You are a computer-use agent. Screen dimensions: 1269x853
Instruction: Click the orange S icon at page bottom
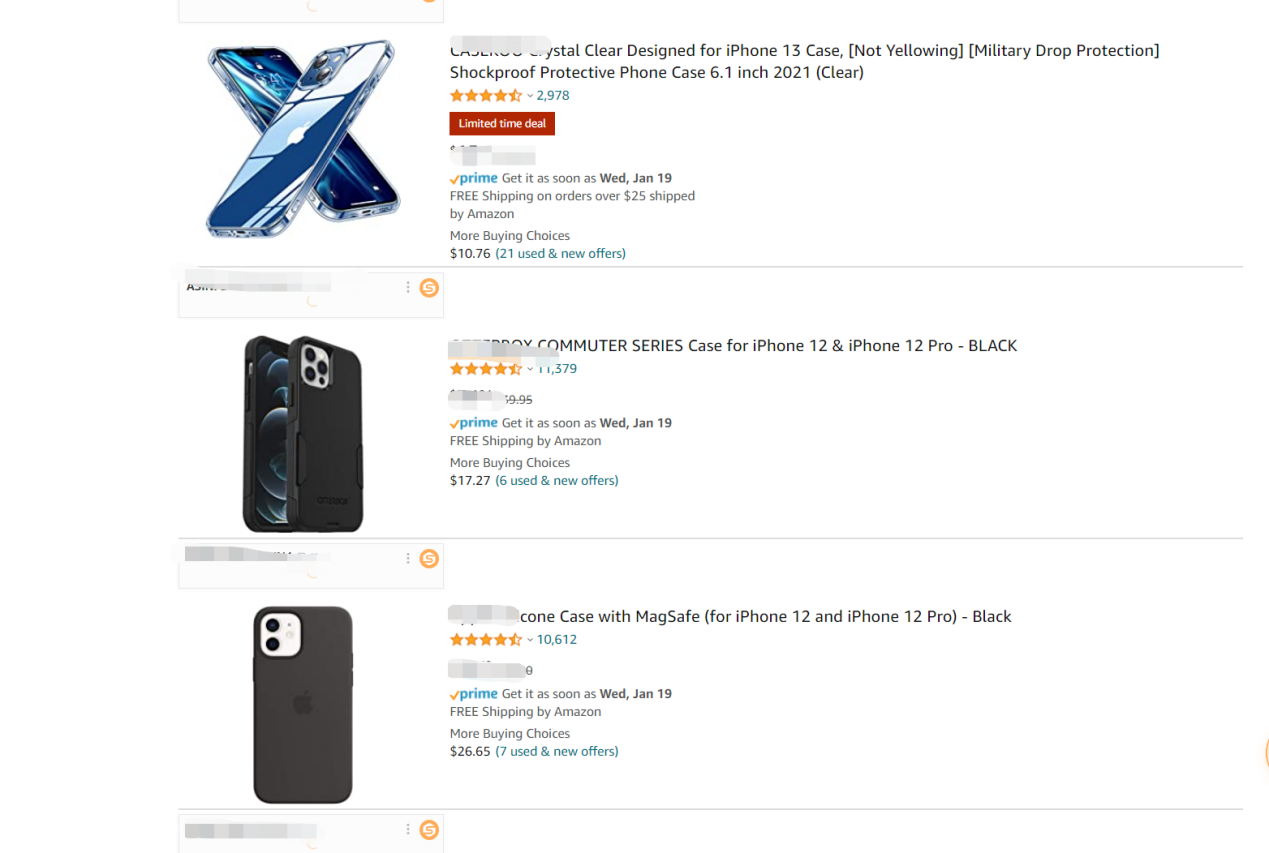coord(429,829)
